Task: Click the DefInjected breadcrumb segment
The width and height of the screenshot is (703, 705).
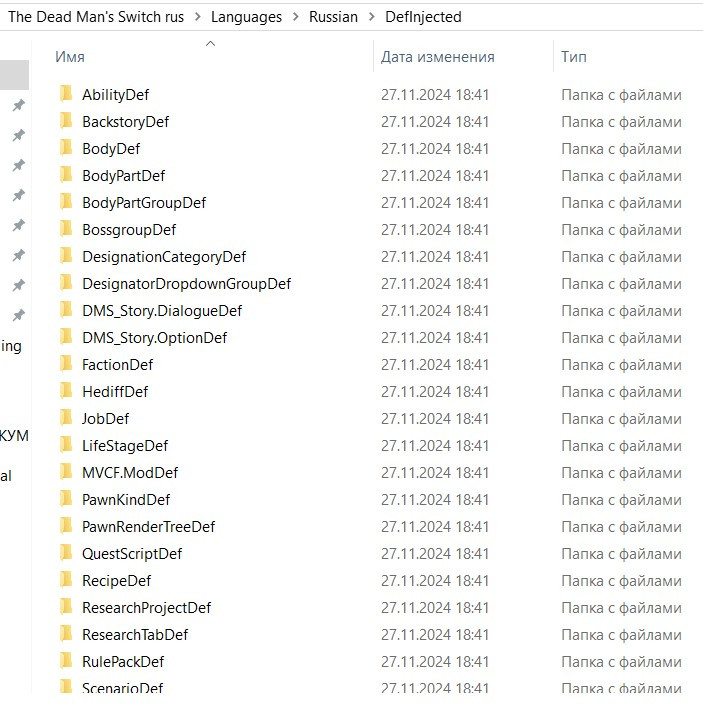Action: pos(423,17)
